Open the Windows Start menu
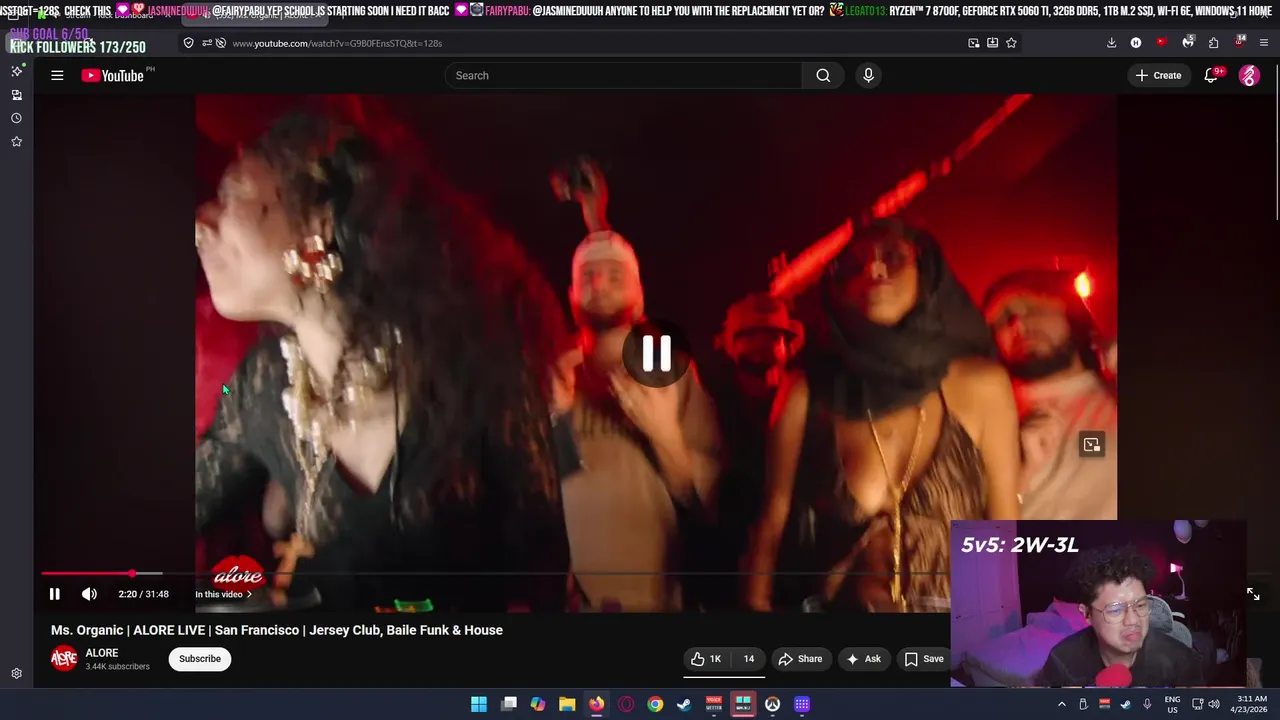 pyautogui.click(x=479, y=704)
